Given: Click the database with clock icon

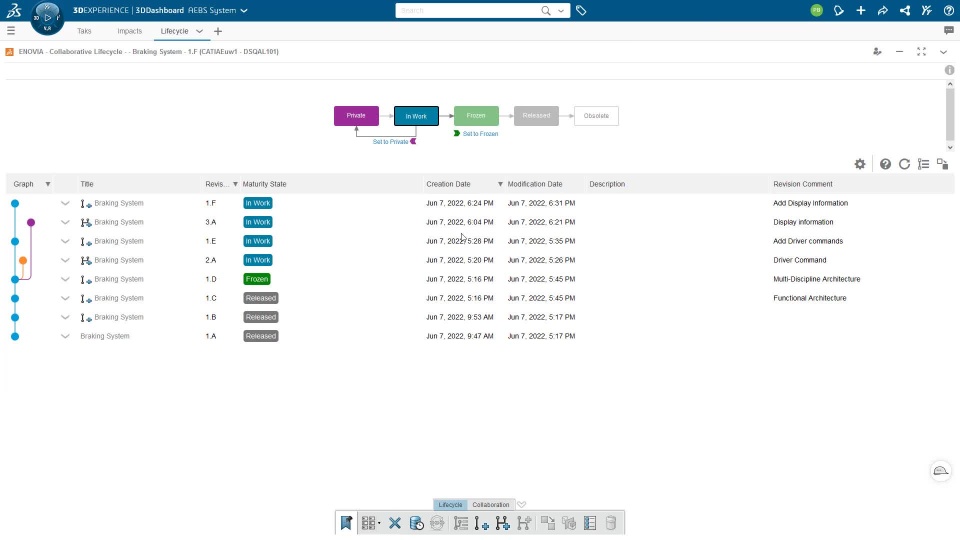Looking at the screenshot, I should point(416,523).
